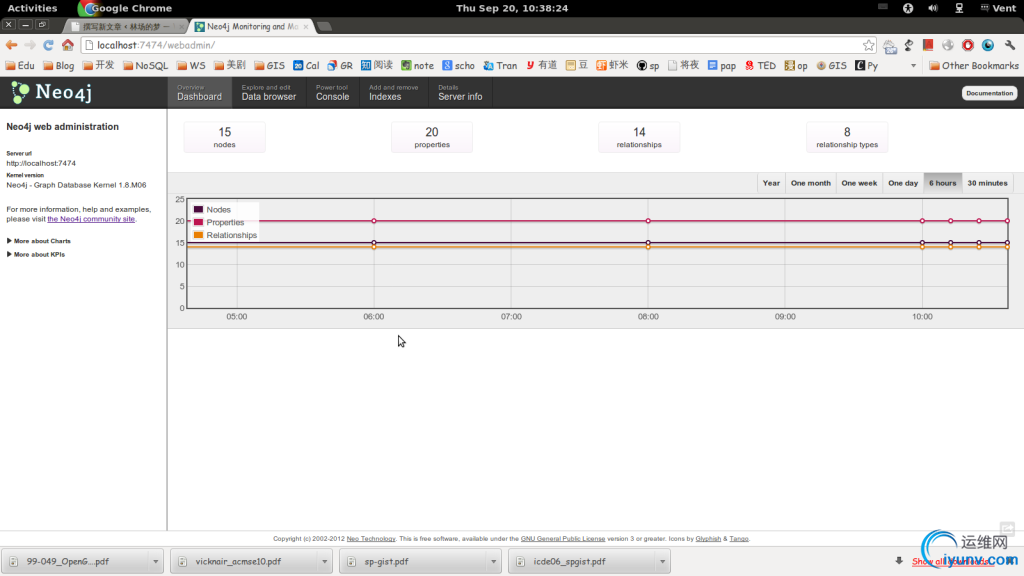The height and width of the screenshot is (576, 1024).
Task: Reload the page with refresh icon
Action: pos(48,45)
